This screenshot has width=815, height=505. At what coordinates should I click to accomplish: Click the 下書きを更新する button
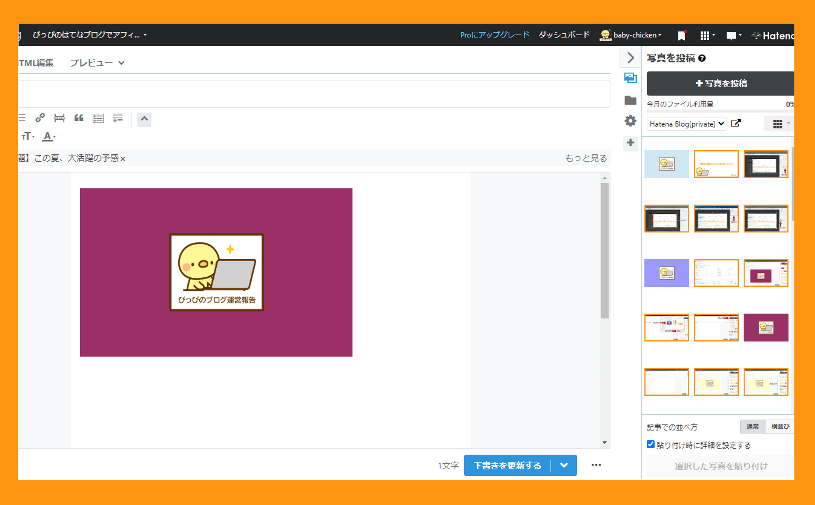(x=507, y=466)
